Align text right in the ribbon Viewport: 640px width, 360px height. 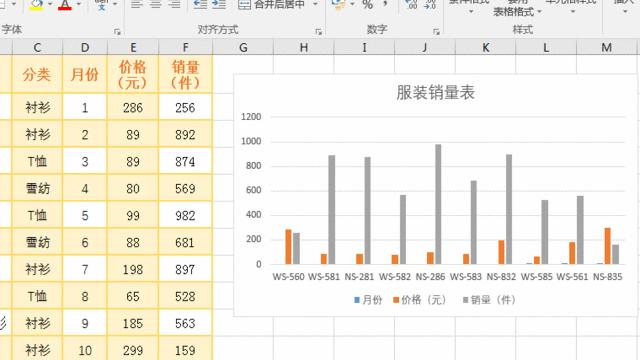[175, 4]
